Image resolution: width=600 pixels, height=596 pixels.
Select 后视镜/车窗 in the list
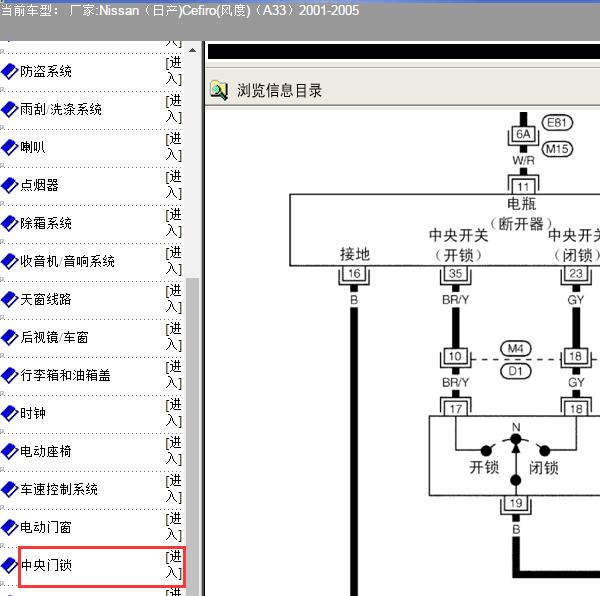pos(54,337)
